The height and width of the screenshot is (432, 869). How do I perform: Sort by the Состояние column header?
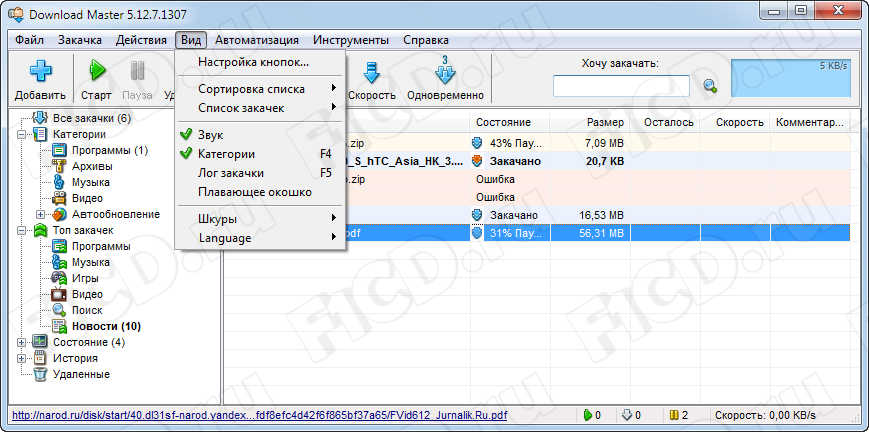[x=509, y=122]
